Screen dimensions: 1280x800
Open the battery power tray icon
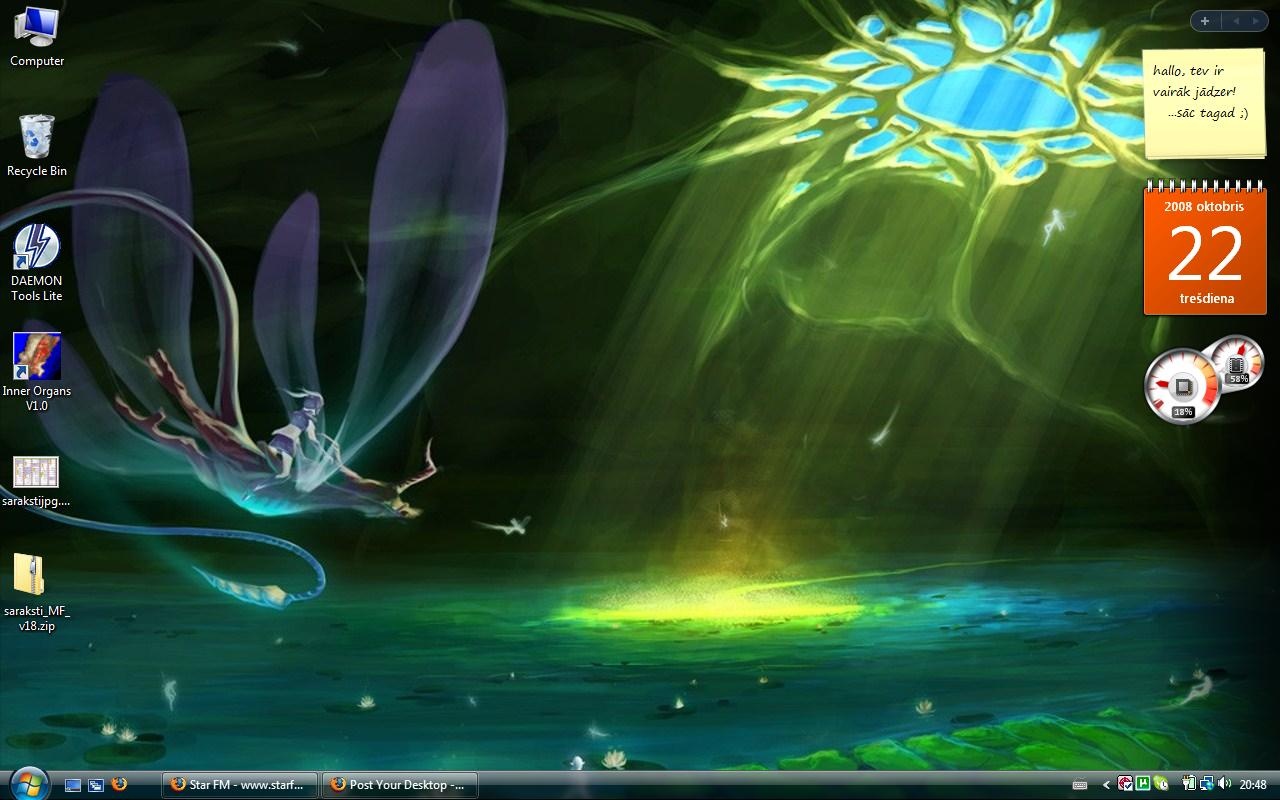tap(1190, 784)
